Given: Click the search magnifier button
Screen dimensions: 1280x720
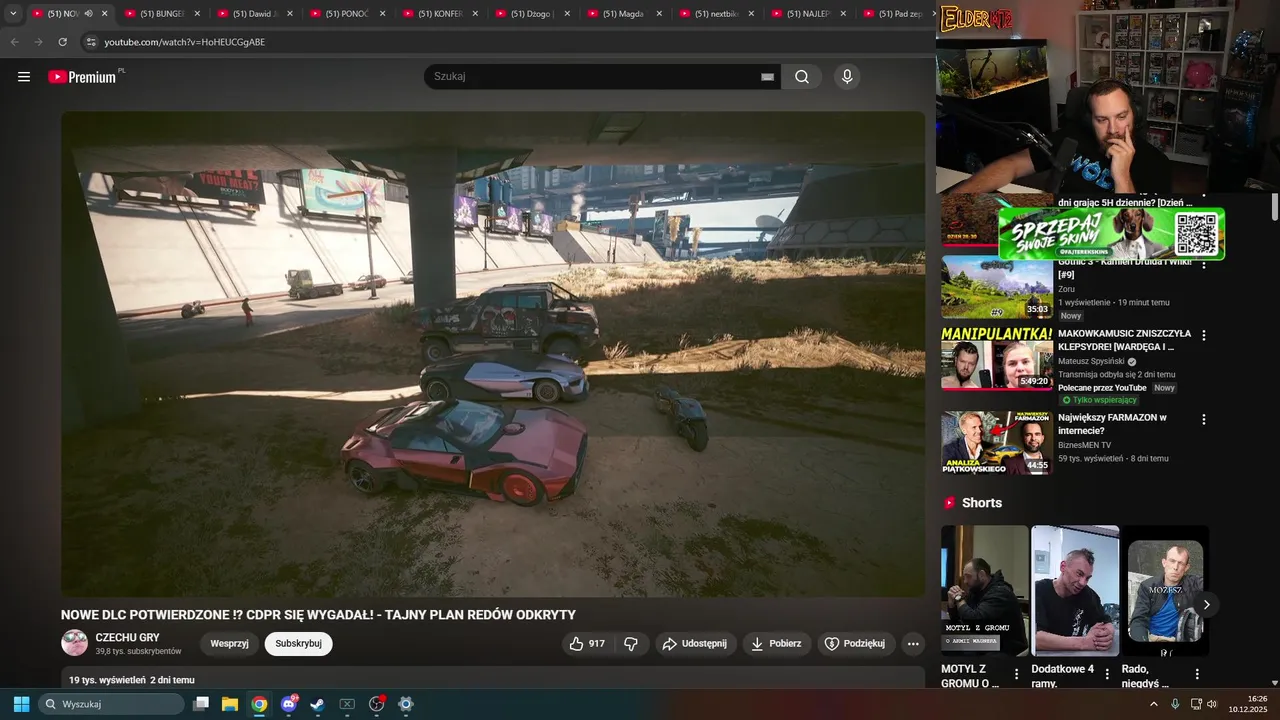Looking at the screenshot, I should coord(802,77).
